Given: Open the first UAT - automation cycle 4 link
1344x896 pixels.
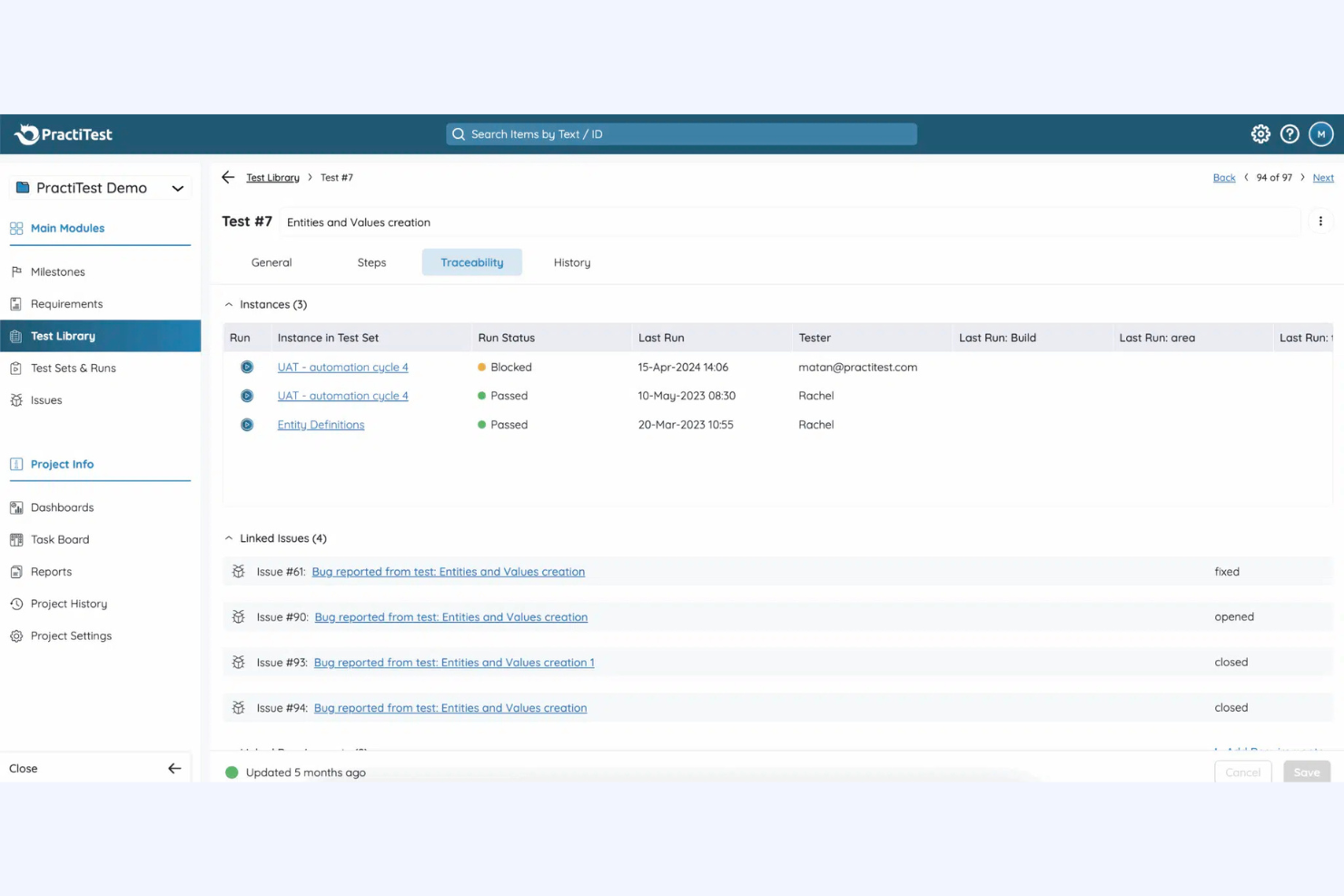Looking at the screenshot, I should coord(342,367).
